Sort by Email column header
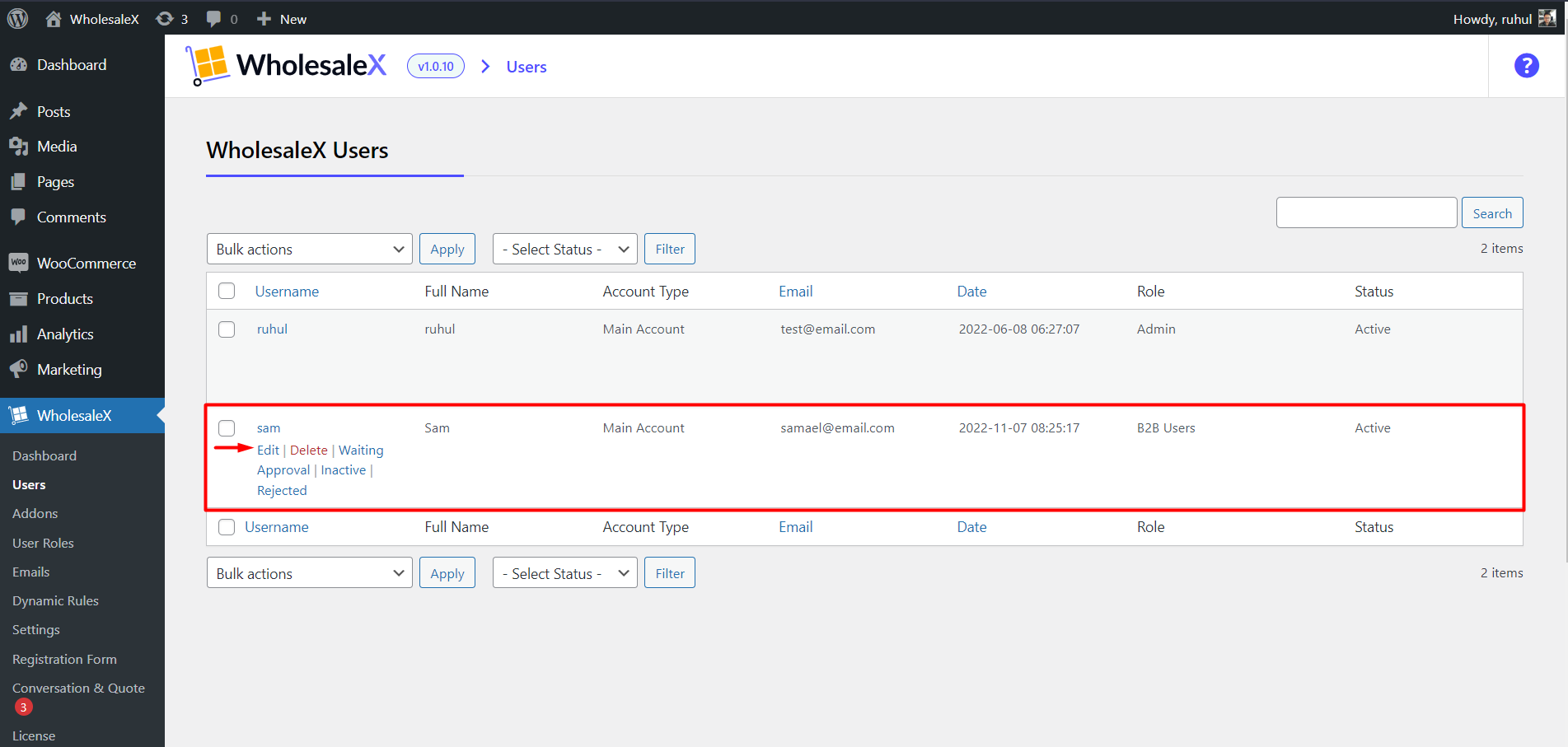1568x747 pixels. tap(796, 292)
